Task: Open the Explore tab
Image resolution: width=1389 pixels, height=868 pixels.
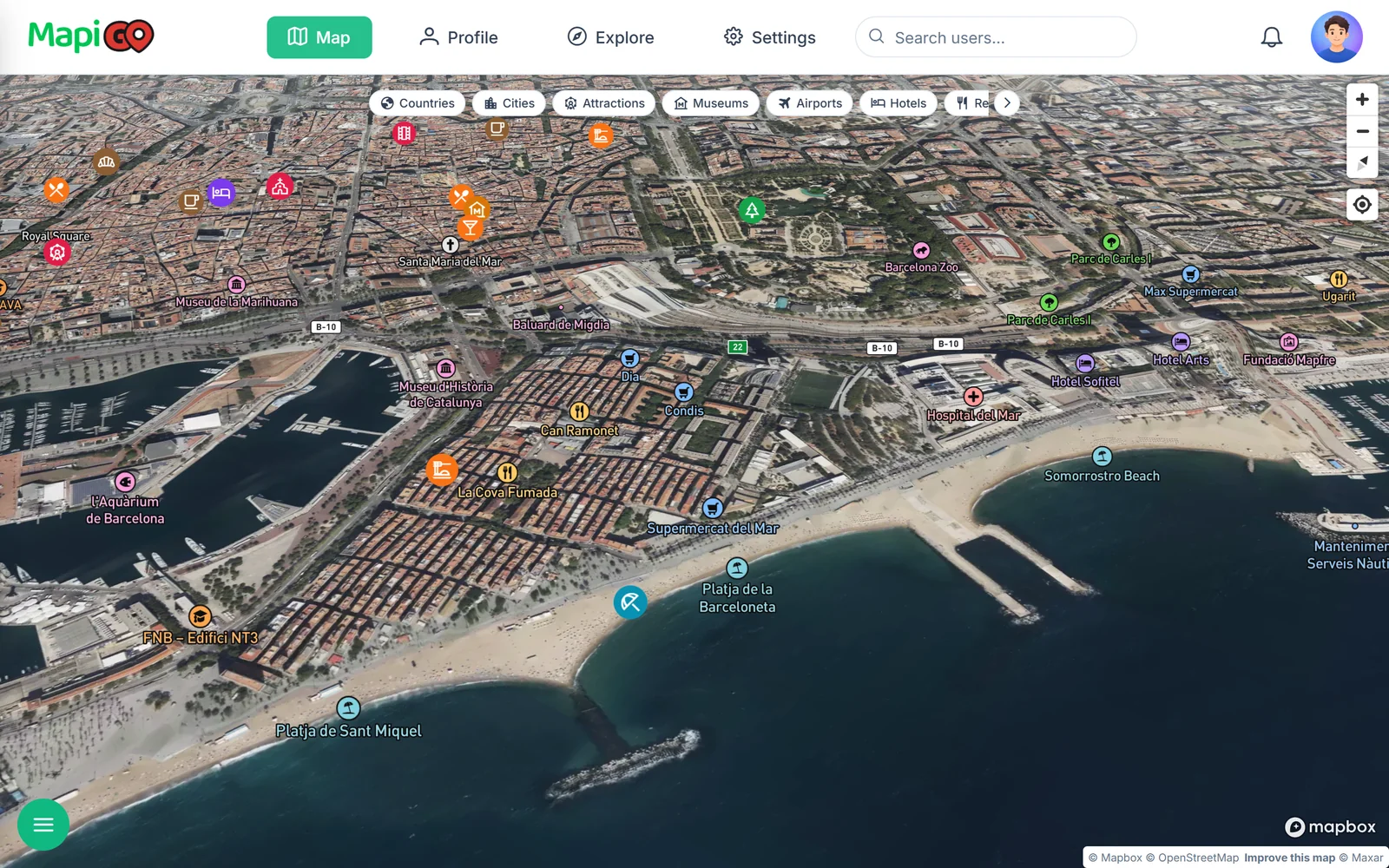Action: 610,37
